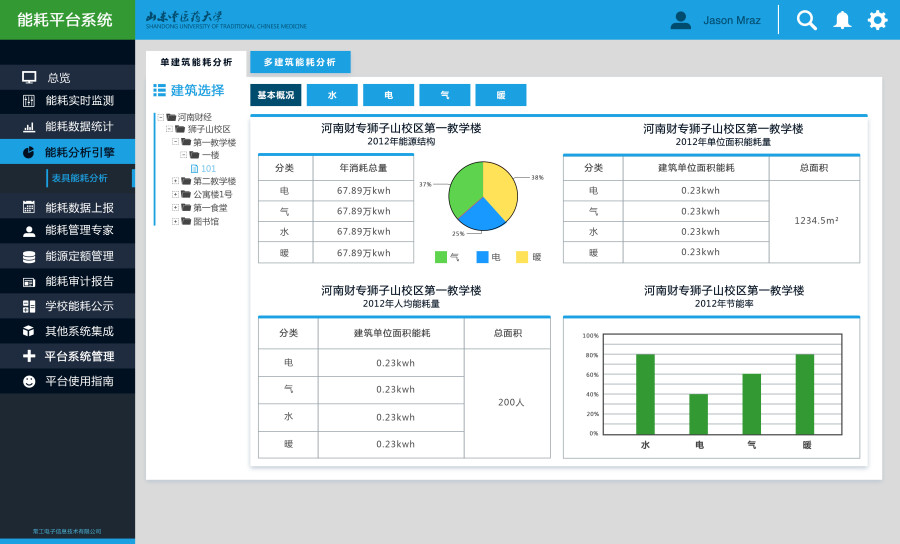
Task: Click the plus icon beside 平台系统管理
Action: tap(29, 356)
